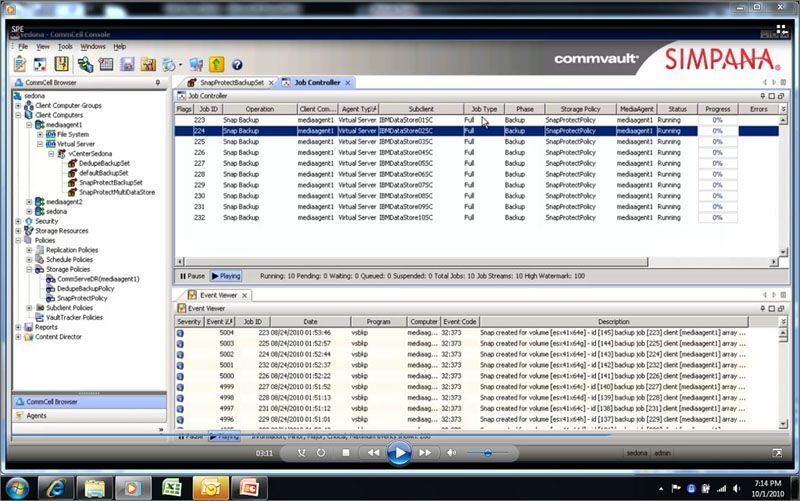800x501 pixels.
Task: Select SnapProtectPolicy under Storage Policies
Action: pyautogui.click(x=82, y=298)
